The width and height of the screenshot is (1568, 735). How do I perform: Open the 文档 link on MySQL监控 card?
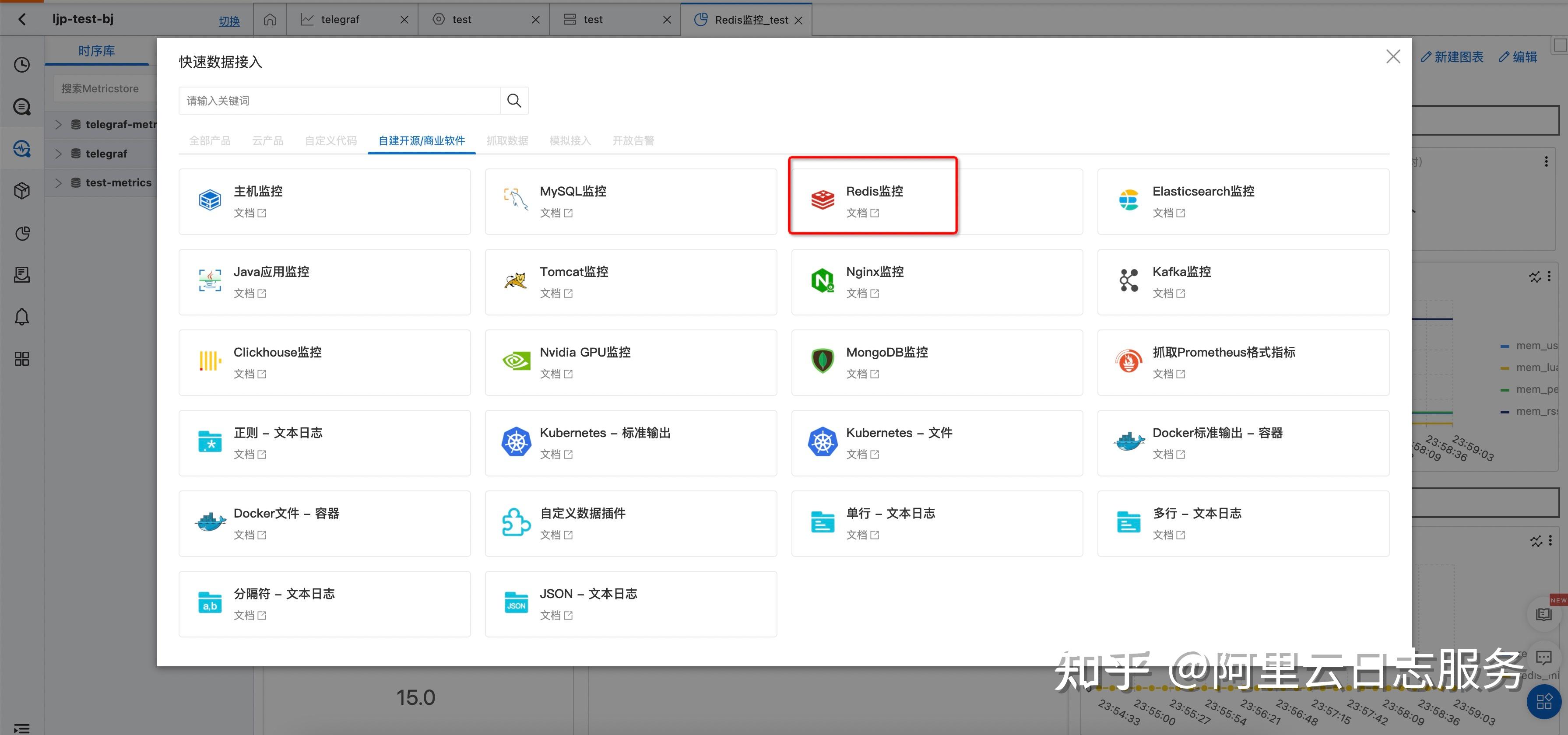point(555,213)
